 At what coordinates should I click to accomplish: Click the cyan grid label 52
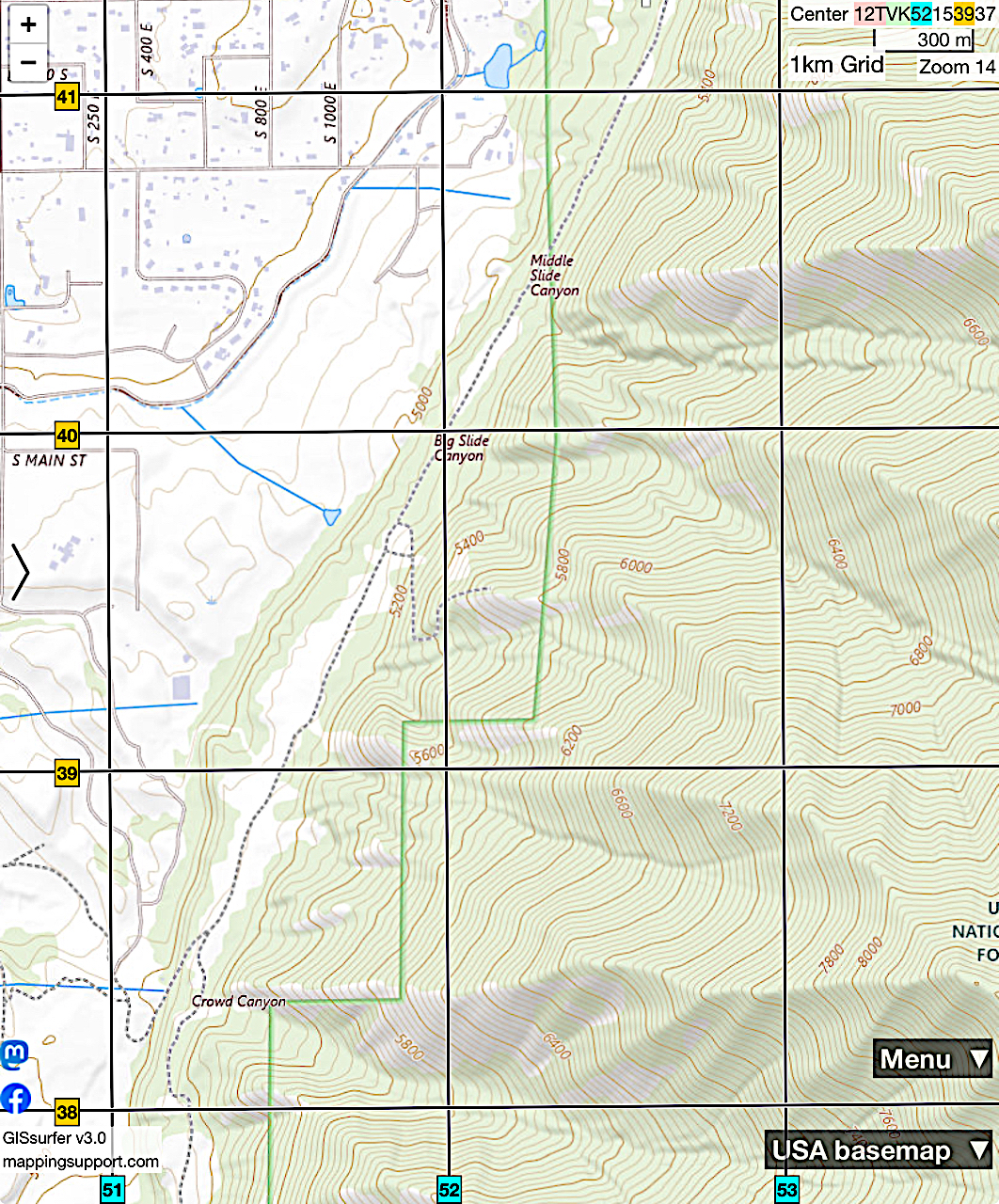click(450, 1190)
